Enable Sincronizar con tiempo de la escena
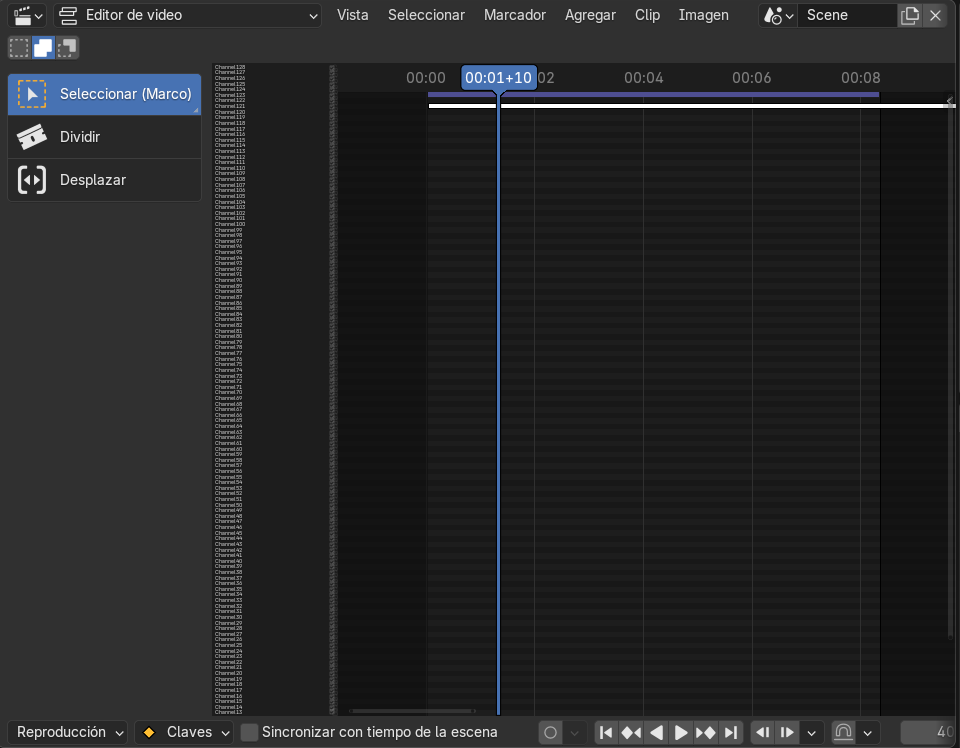The image size is (960, 748). pos(248,732)
